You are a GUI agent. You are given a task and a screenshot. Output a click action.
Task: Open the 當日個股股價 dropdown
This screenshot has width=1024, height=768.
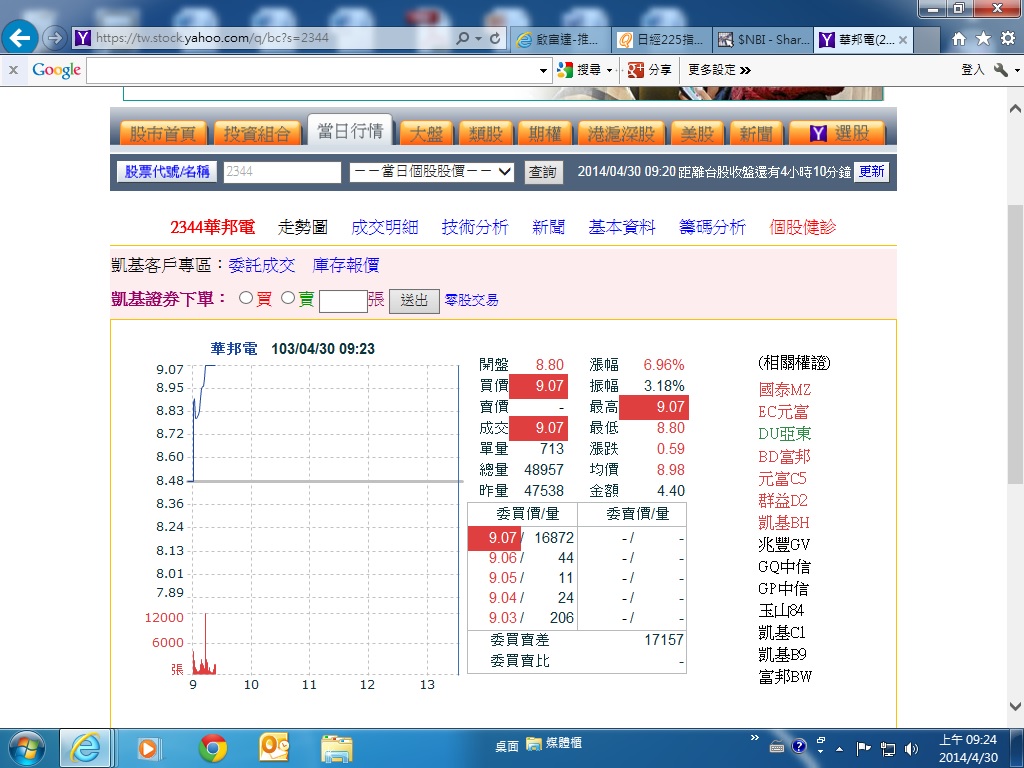tap(432, 172)
